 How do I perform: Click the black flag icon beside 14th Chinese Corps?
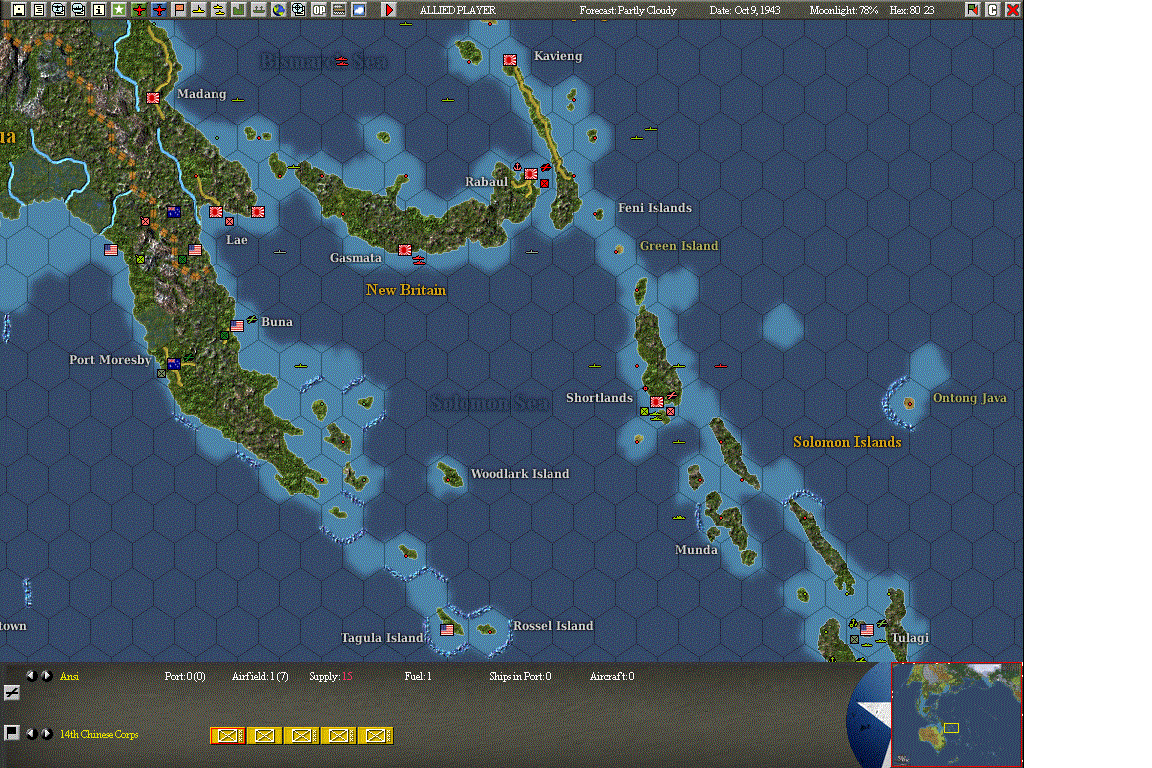point(12,733)
